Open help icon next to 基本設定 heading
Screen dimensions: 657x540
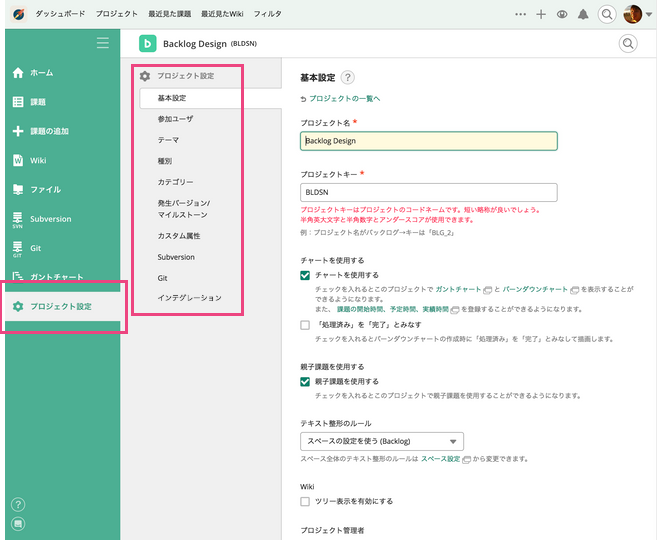point(347,78)
